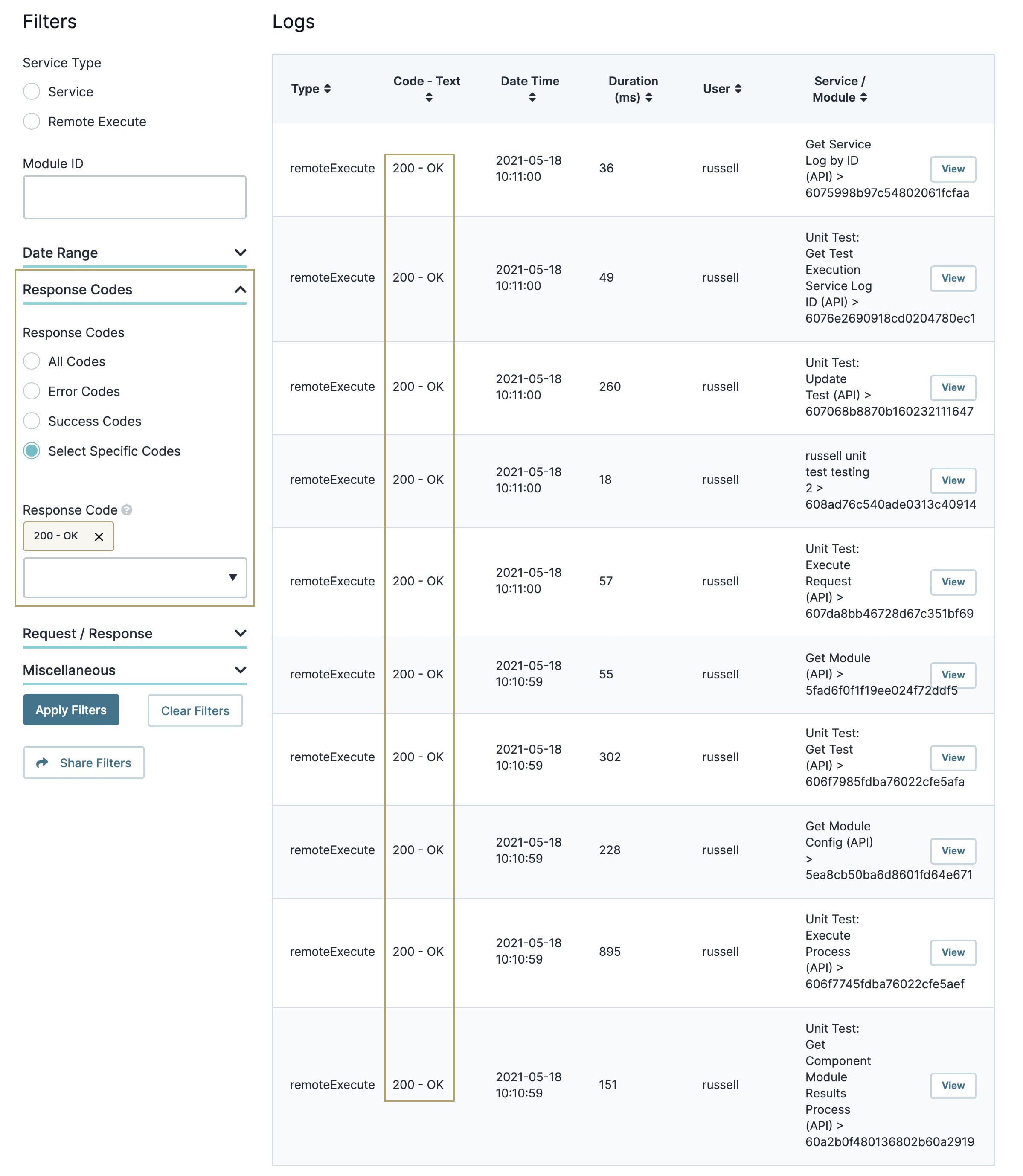Click the Module ID input field

(135, 197)
